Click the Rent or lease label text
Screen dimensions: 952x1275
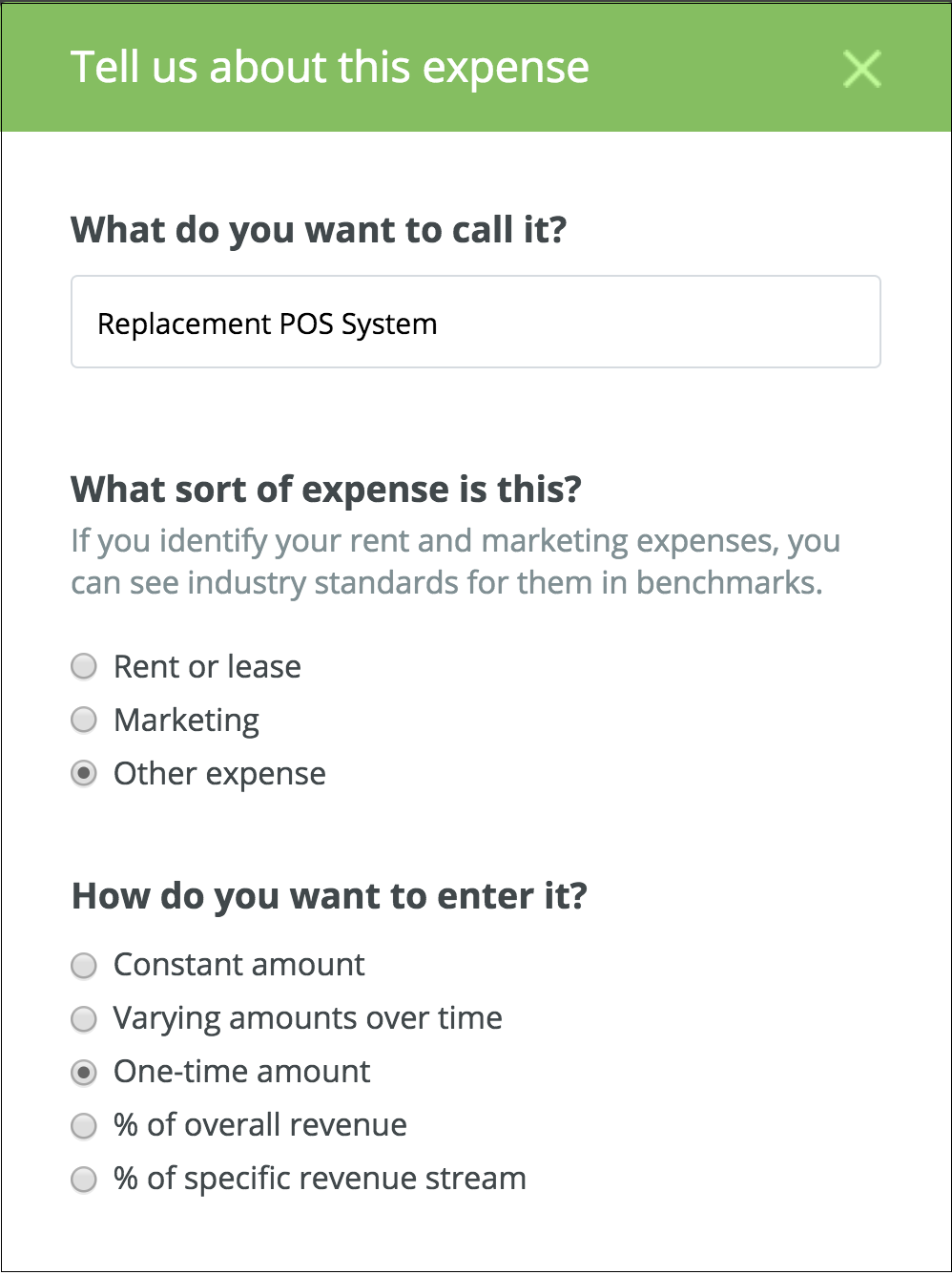pyautogui.click(x=206, y=666)
